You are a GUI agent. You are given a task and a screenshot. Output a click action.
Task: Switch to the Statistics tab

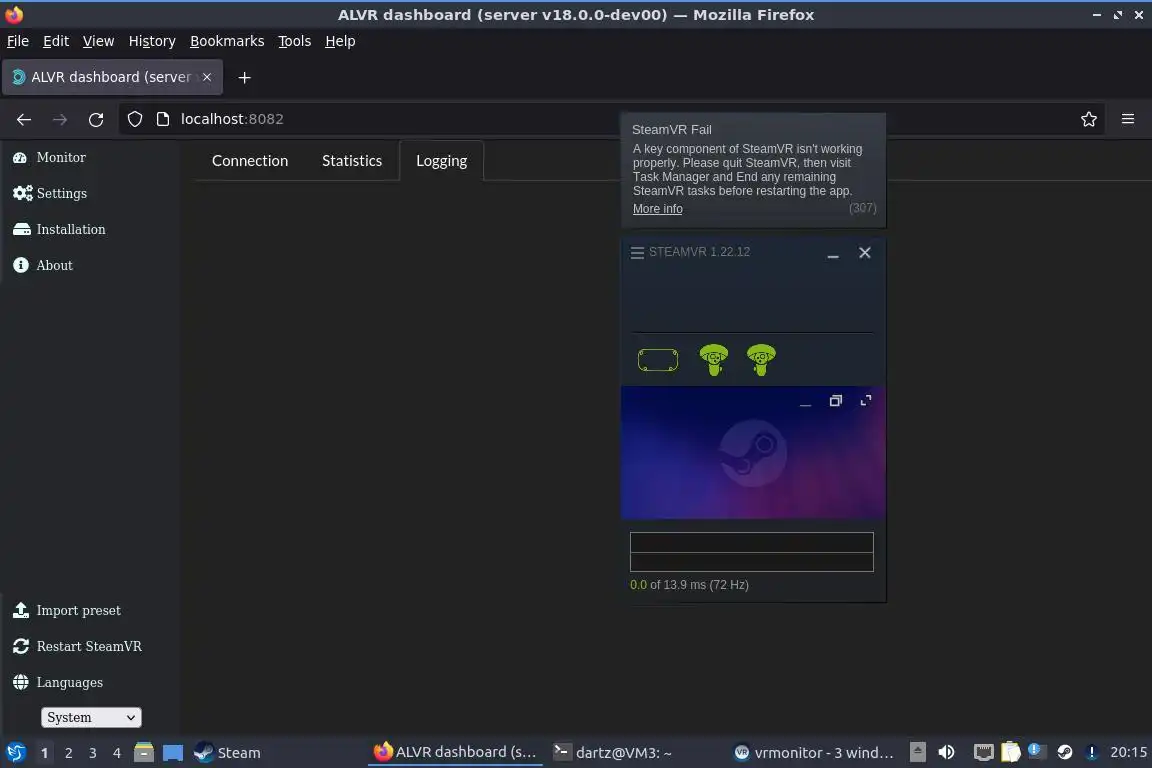click(352, 161)
